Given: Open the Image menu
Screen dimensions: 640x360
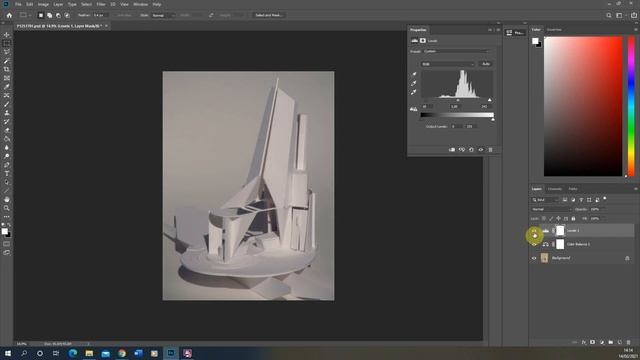Looking at the screenshot, I should pos(43,4).
